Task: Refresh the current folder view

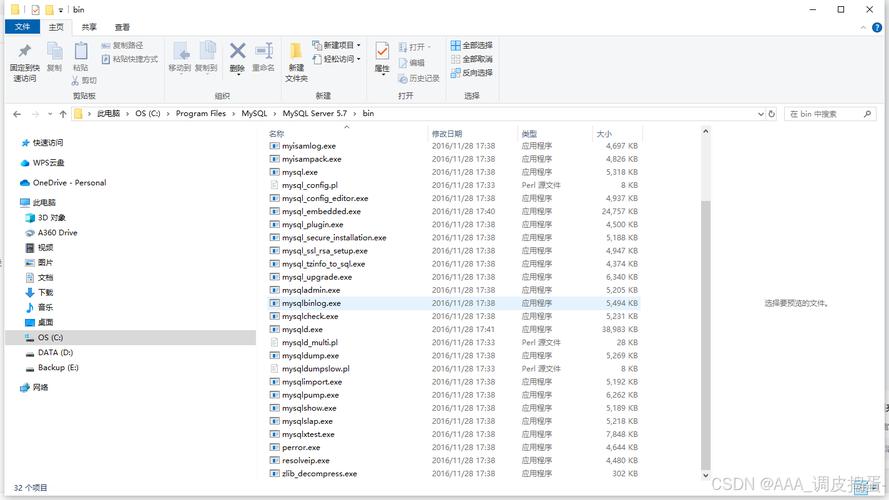Action: 771,114
